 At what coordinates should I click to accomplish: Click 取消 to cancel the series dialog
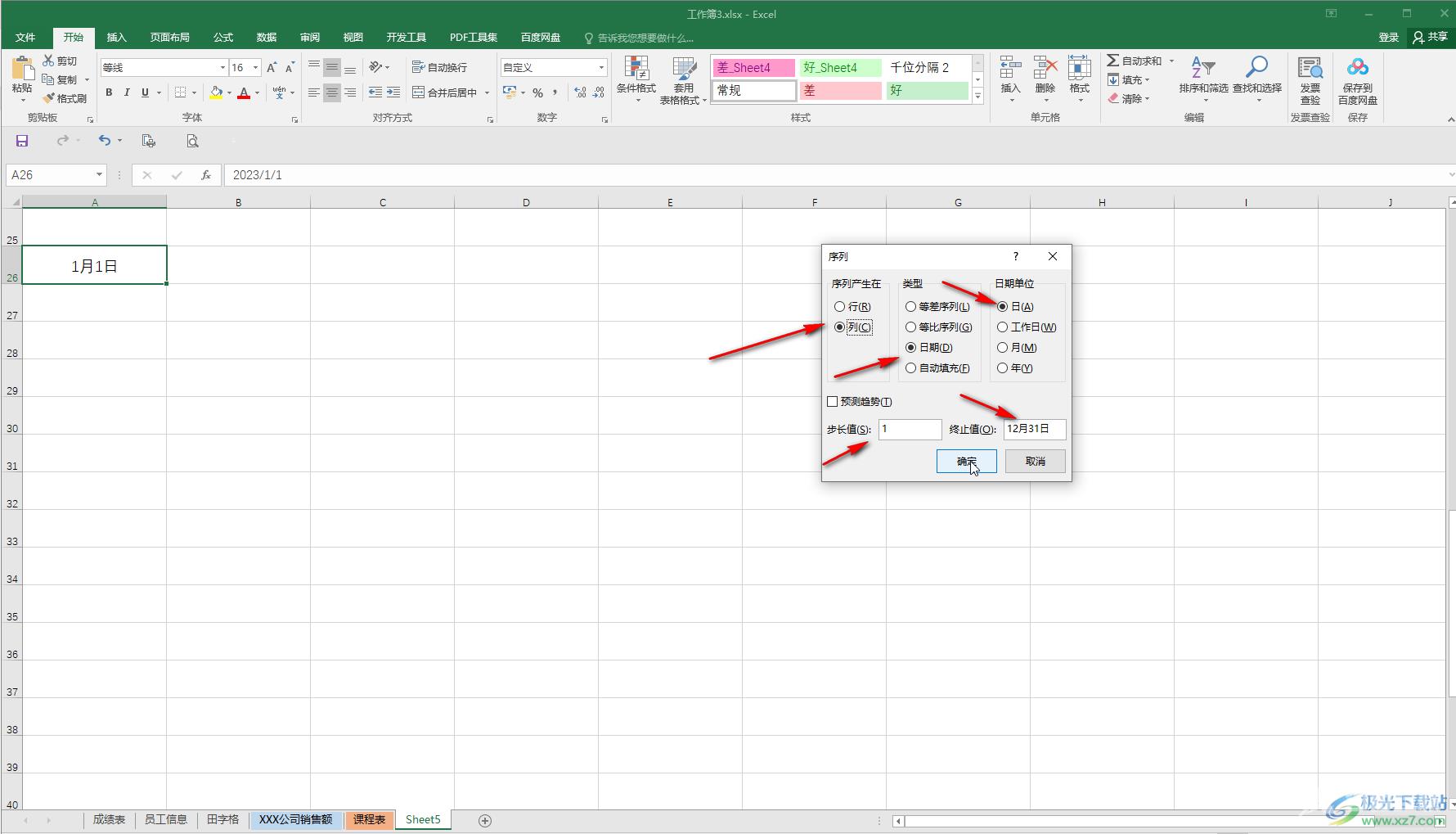tap(1036, 461)
